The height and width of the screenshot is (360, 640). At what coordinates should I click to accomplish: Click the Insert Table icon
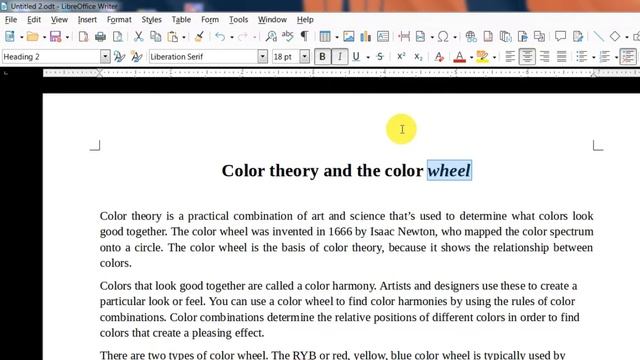point(325,37)
